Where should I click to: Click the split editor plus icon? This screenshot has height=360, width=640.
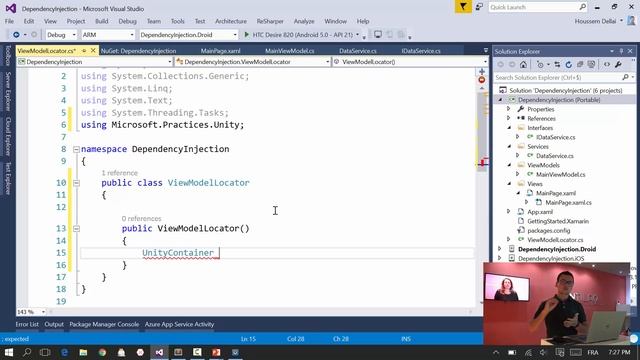482,71
